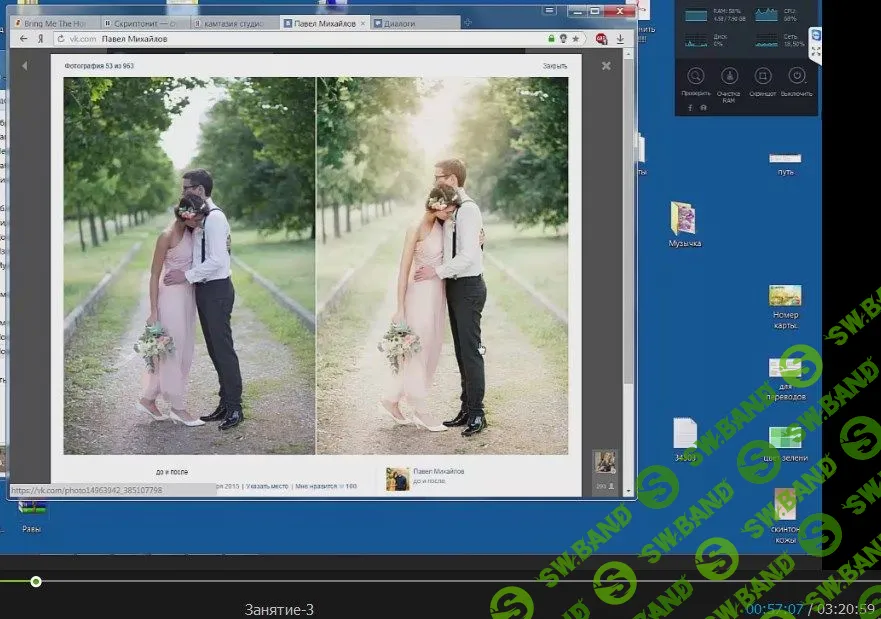The height and width of the screenshot is (619, 881).
Task: Click the Очистка RAM icon
Action: pyautogui.click(x=729, y=76)
